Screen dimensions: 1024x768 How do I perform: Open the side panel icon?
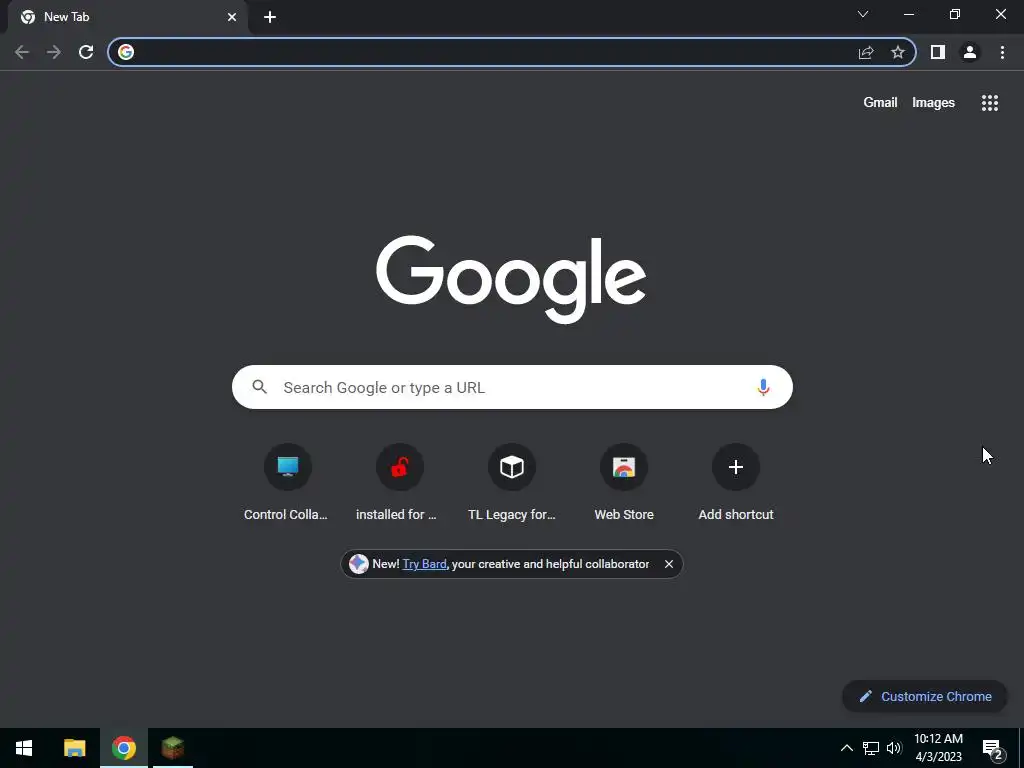[938, 52]
